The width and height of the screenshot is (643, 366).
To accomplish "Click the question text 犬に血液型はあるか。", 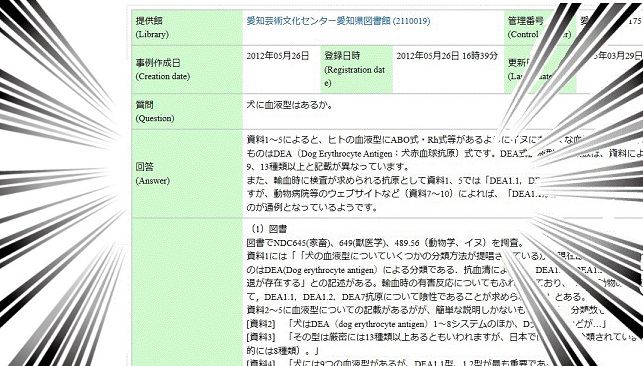I will tap(290, 105).
